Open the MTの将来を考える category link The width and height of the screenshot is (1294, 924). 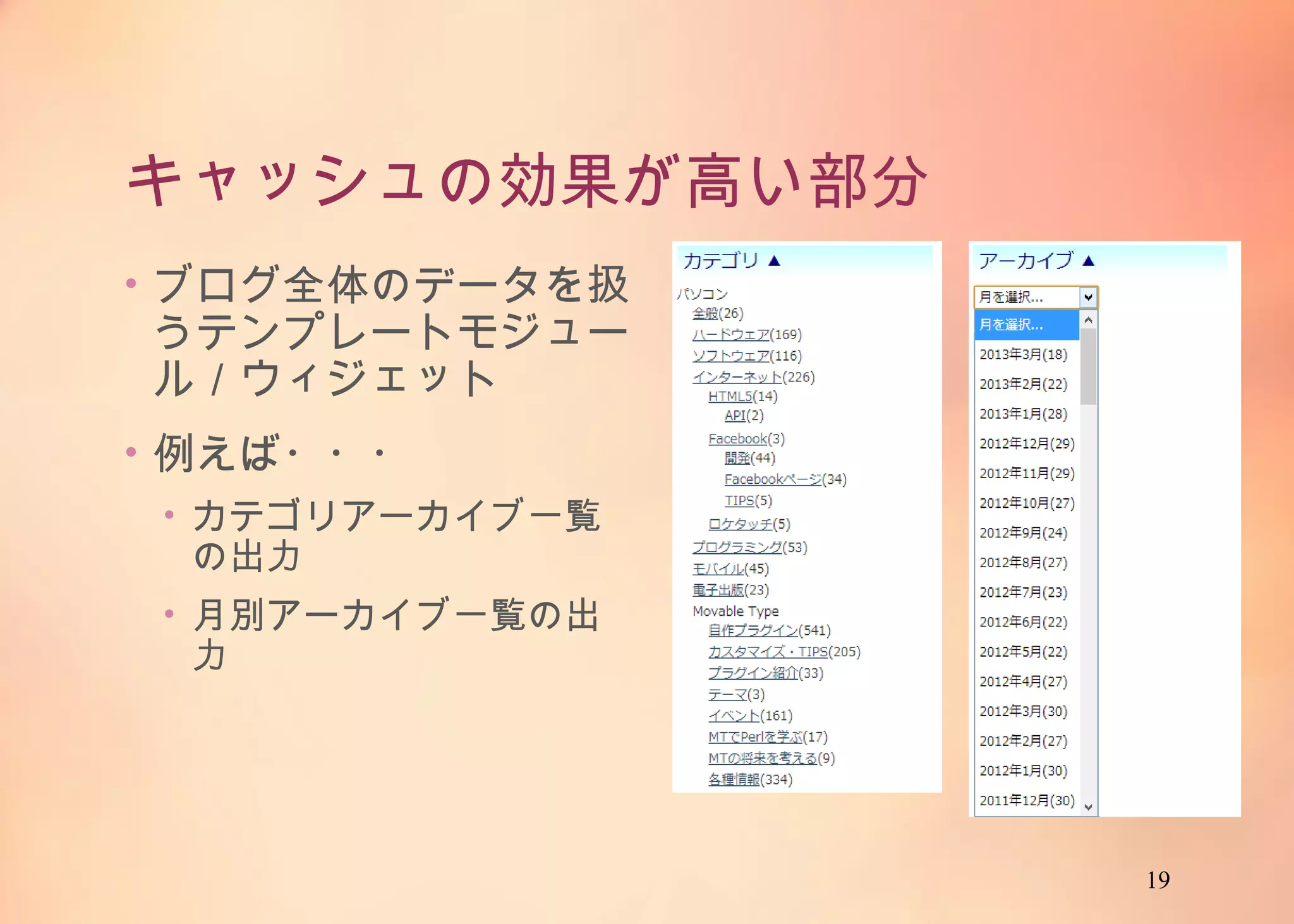[x=763, y=758]
